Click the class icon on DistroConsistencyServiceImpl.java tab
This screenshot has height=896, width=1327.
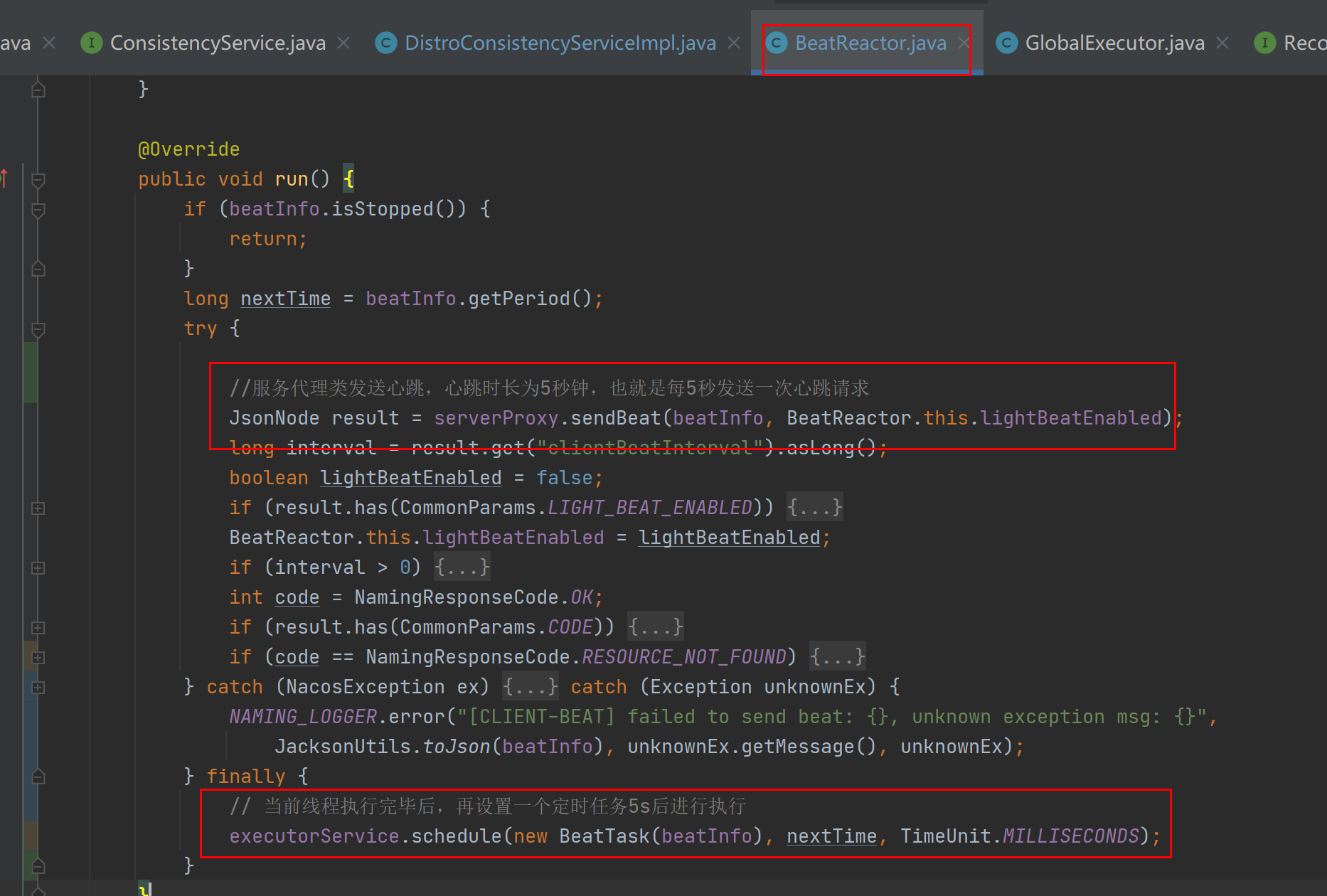pos(386,43)
